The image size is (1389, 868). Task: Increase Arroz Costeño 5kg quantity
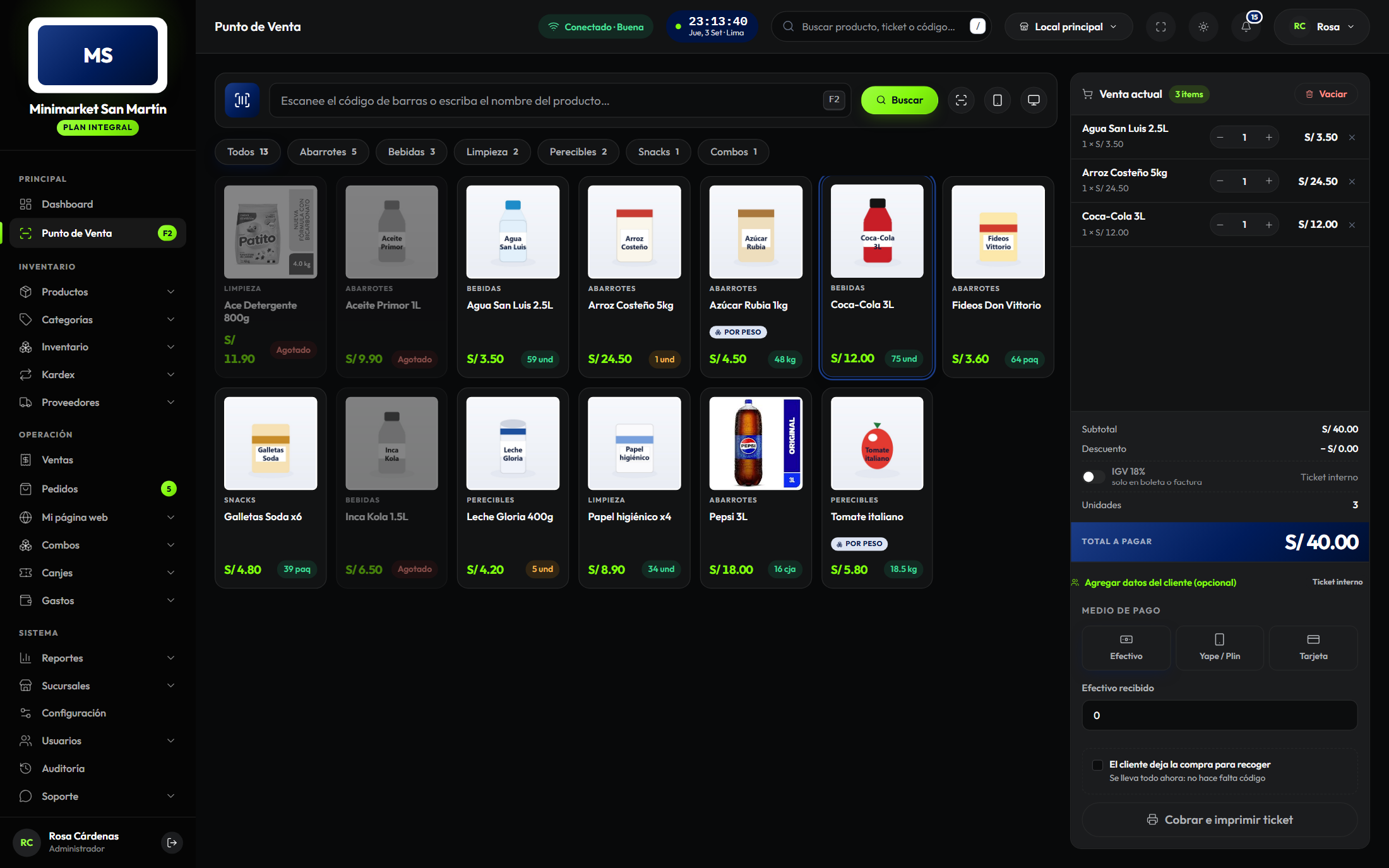tap(1268, 181)
